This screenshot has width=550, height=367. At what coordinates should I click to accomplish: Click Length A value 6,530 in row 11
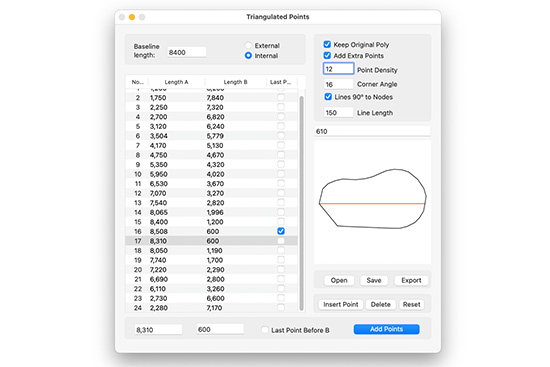[x=159, y=184]
